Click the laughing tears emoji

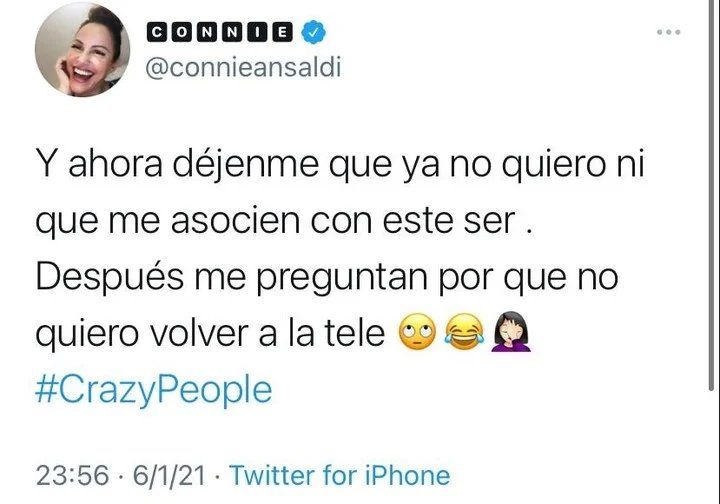tap(464, 332)
